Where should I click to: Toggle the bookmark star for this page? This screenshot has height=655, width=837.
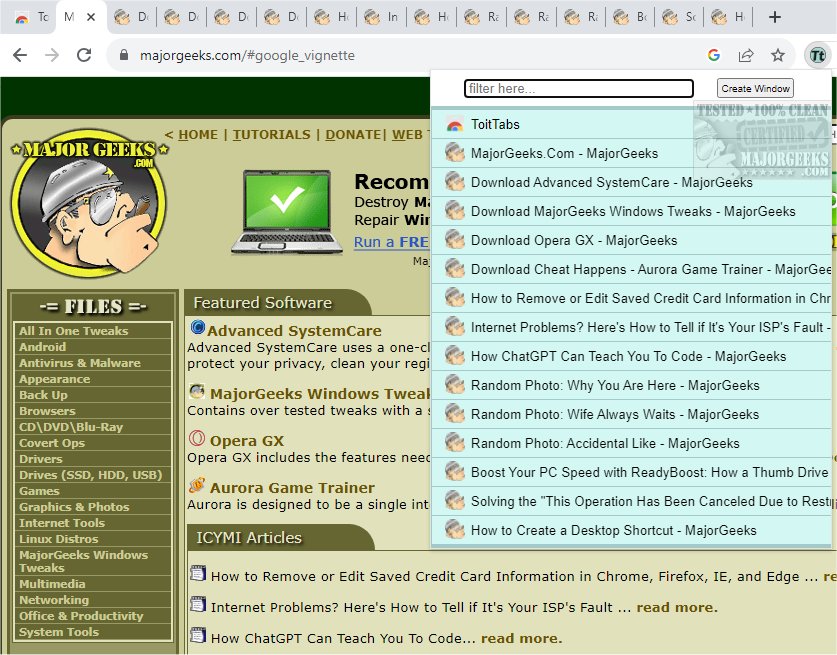(776, 55)
